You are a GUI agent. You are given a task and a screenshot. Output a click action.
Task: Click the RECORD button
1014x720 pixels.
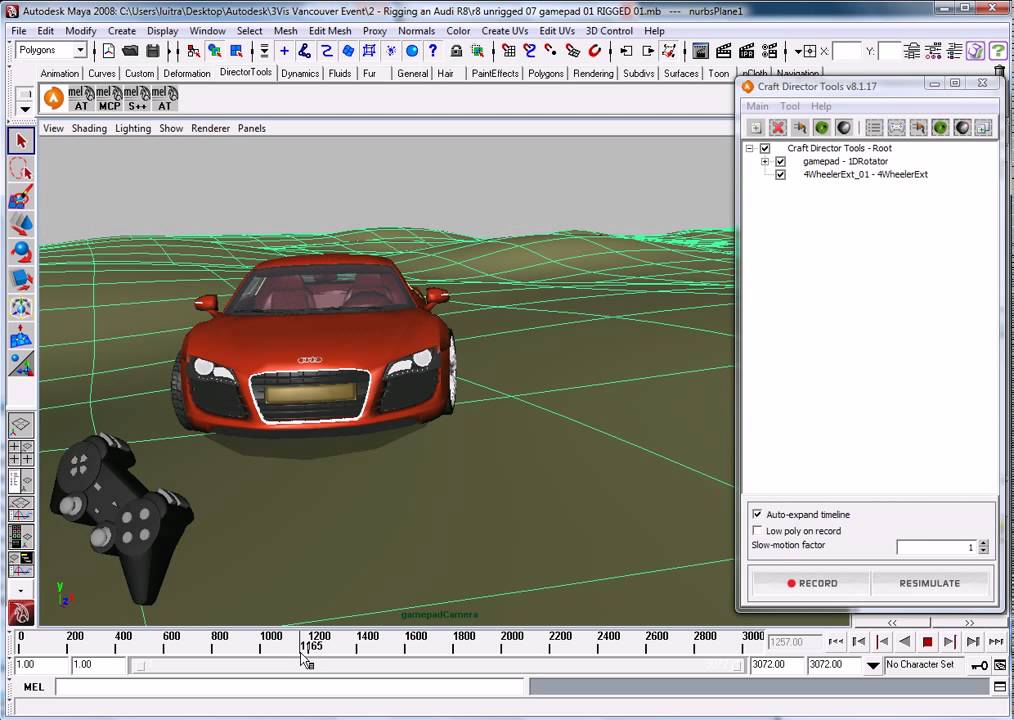(x=812, y=583)
